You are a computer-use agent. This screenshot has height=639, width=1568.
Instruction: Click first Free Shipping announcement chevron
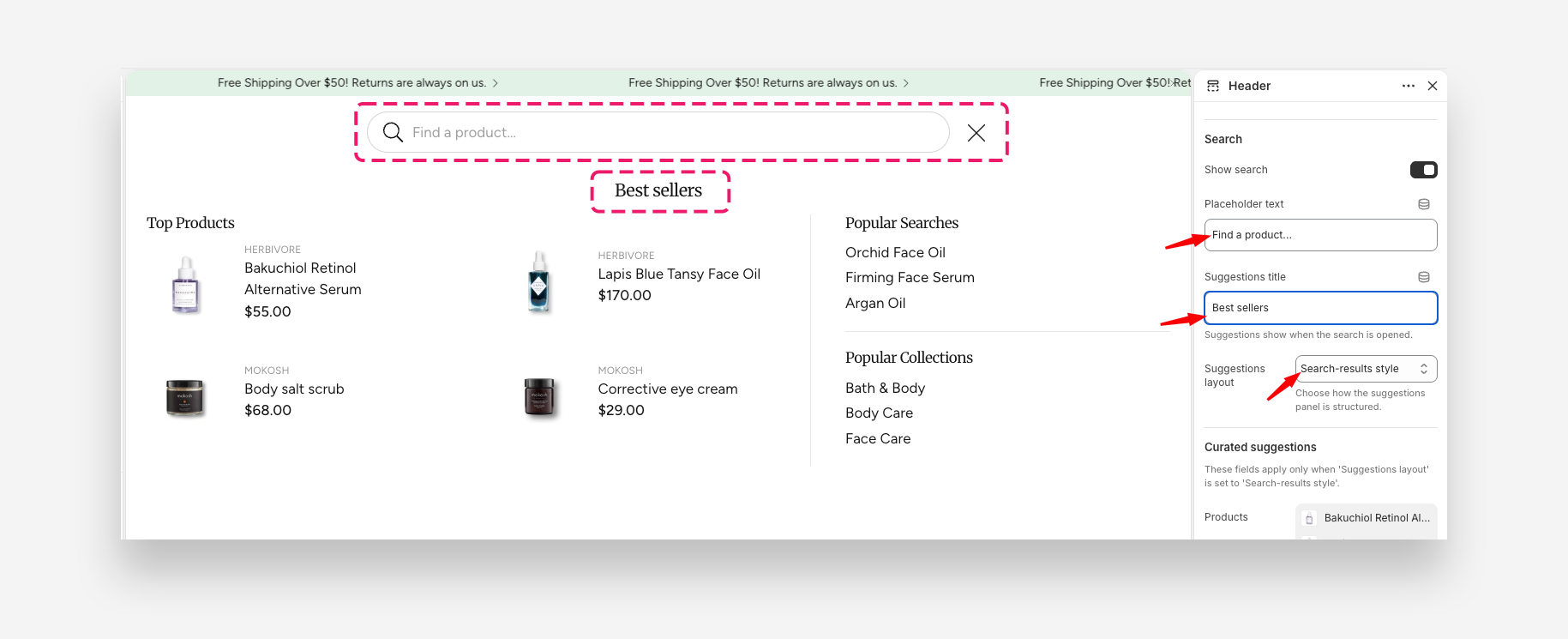coord(496,83)
